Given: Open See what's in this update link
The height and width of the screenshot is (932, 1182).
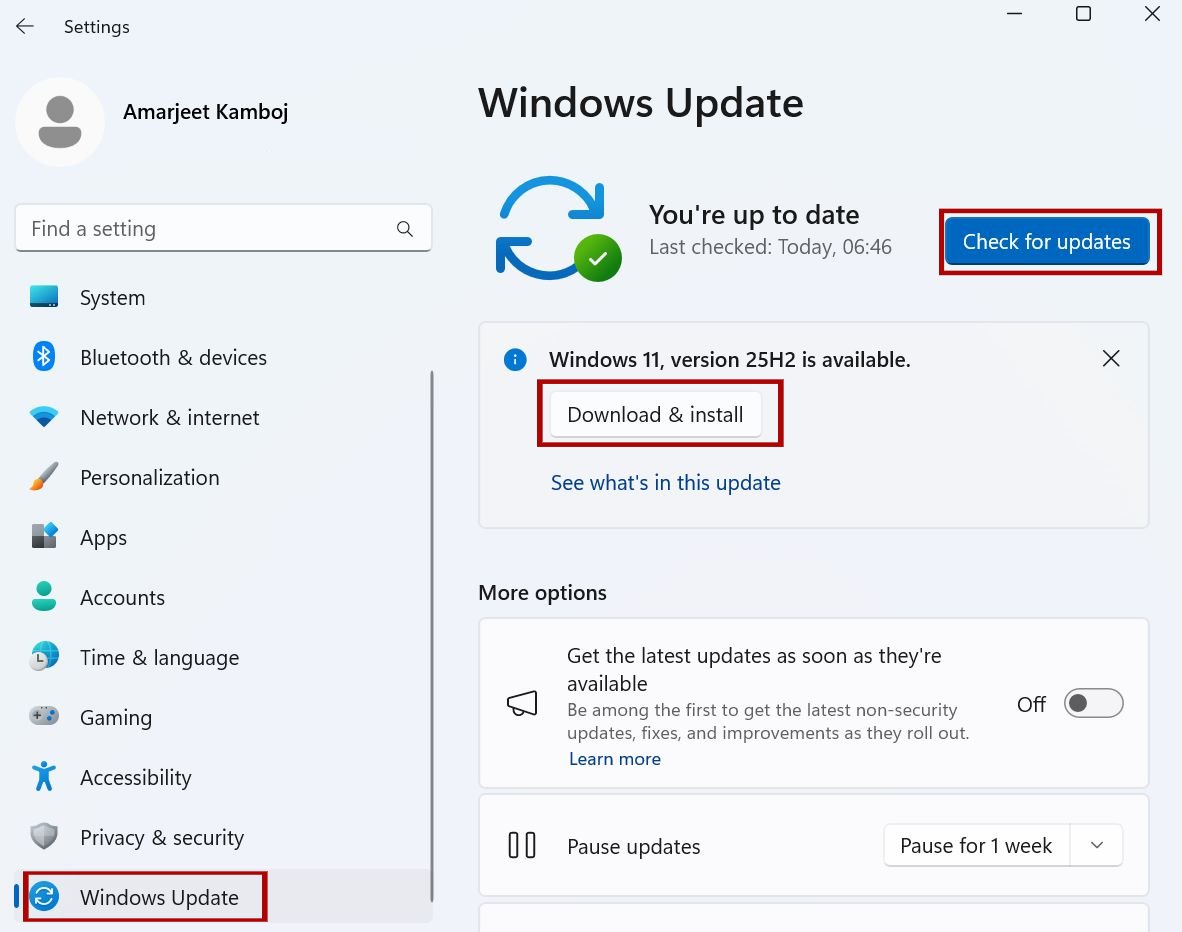Looking at the screenshot, I should 665,482.
